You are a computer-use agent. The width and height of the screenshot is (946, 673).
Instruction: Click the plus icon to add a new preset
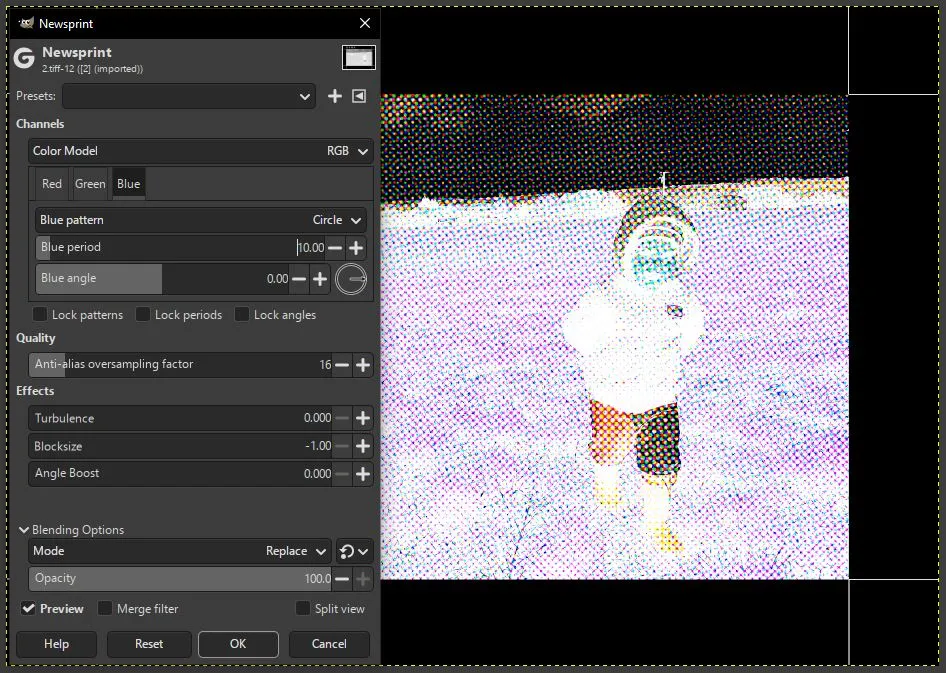335,96
